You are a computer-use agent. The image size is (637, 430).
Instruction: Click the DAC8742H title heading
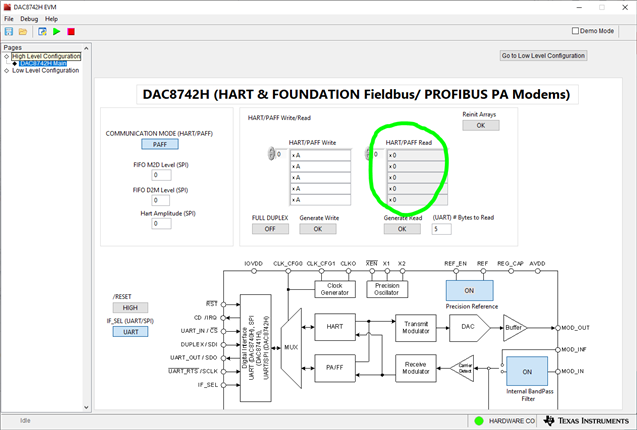[x=356, y=94]
